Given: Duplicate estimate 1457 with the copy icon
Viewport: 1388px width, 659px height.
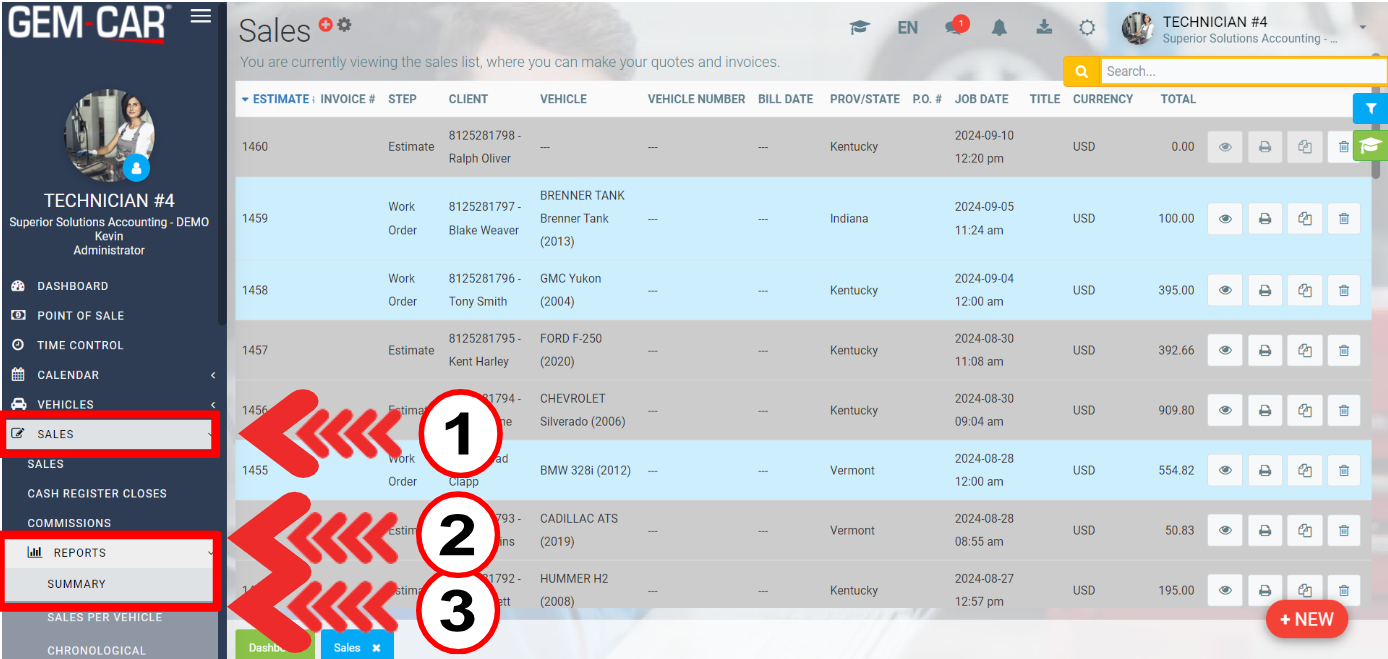Looking at the screenshot, I should tap(1304, 350).
